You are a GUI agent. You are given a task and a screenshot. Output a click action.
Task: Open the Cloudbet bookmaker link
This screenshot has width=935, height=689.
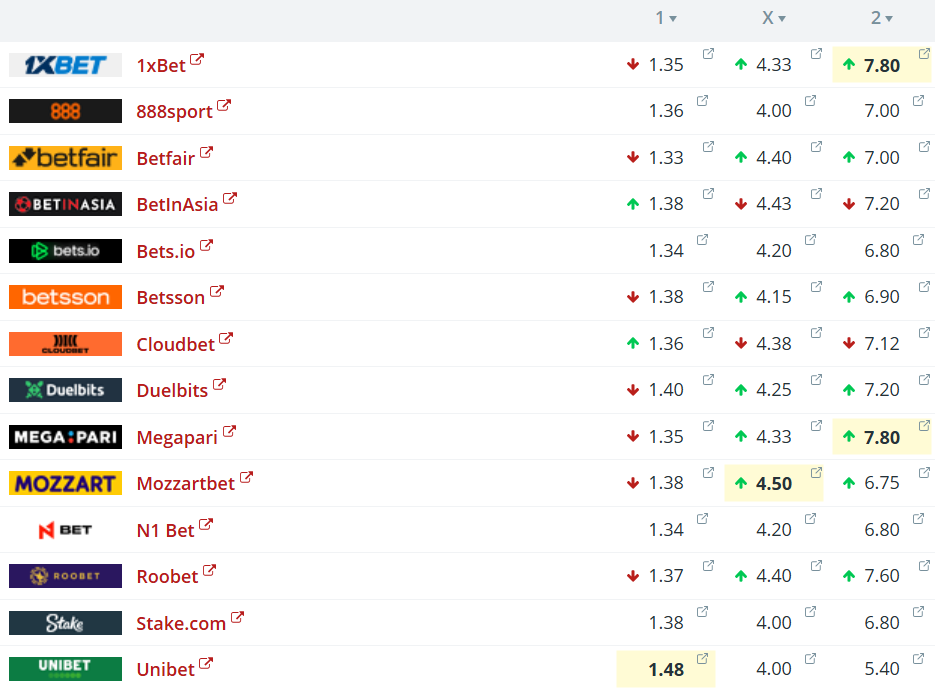(175, 344)
